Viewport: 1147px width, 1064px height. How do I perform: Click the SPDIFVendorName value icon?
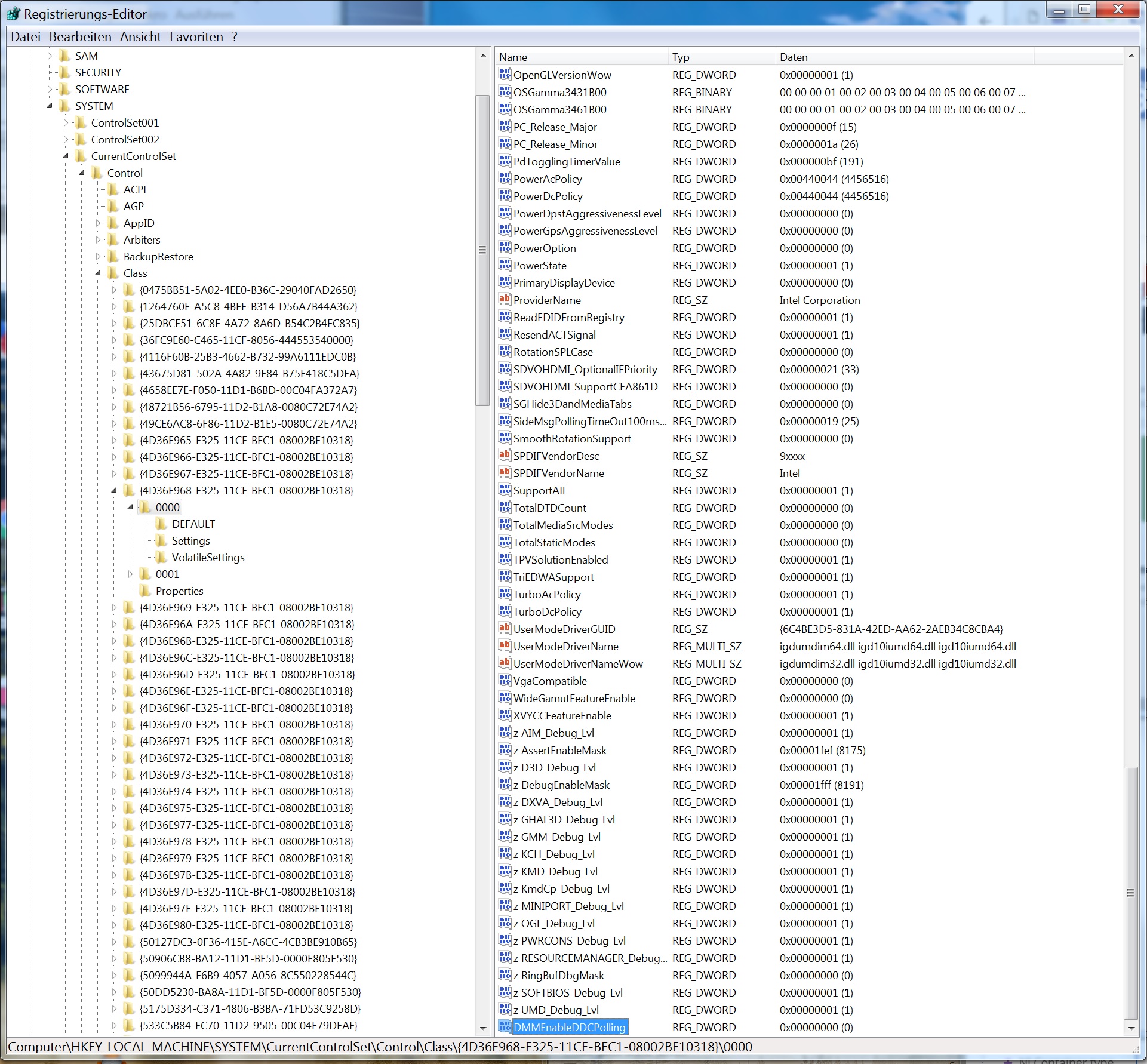[x=505, y=473]
